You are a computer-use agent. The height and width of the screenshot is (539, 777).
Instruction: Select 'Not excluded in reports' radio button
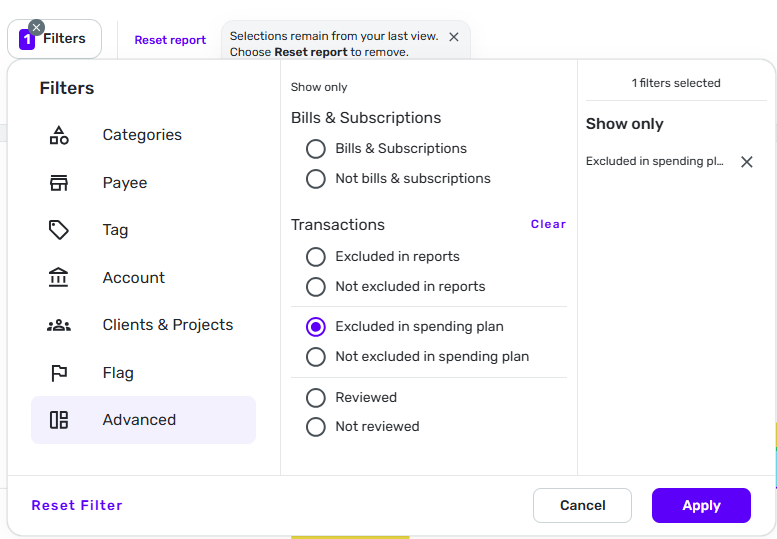pyautogui.click(x=316, y=287)
